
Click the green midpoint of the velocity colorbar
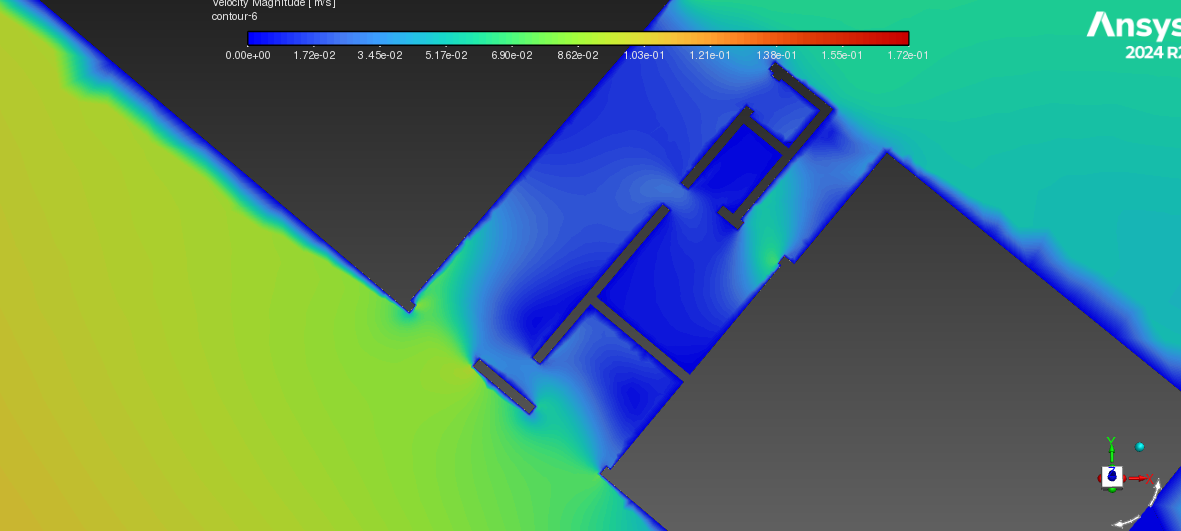(x=578, y=38)
